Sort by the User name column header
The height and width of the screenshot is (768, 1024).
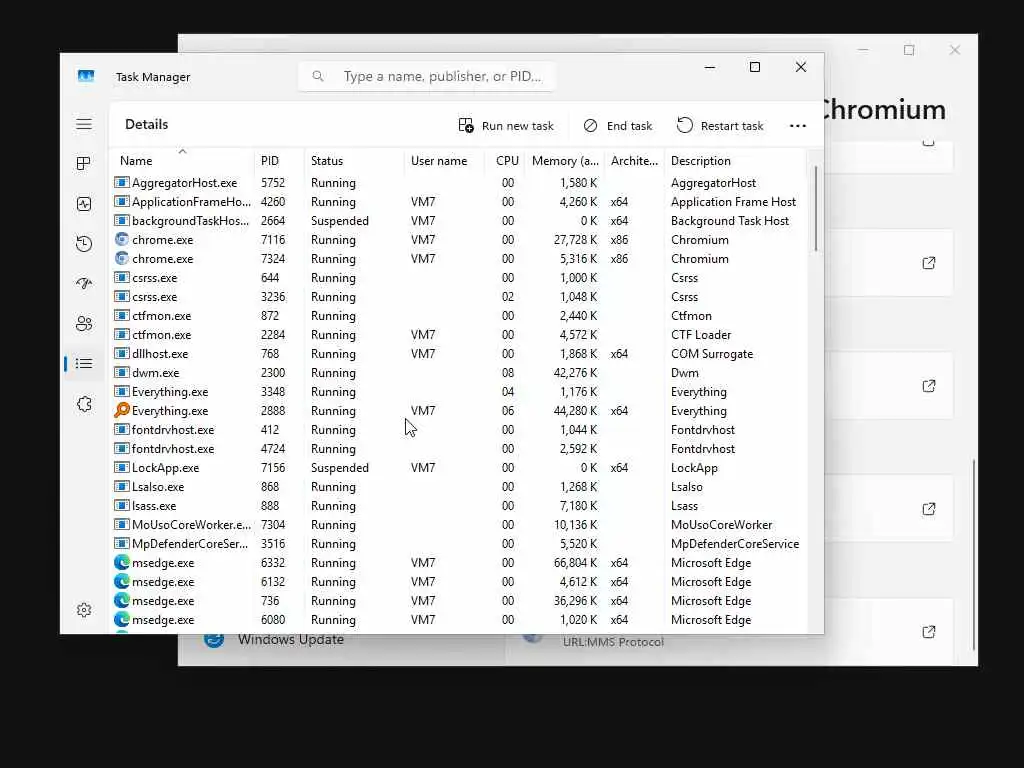(x=439, y=161)
